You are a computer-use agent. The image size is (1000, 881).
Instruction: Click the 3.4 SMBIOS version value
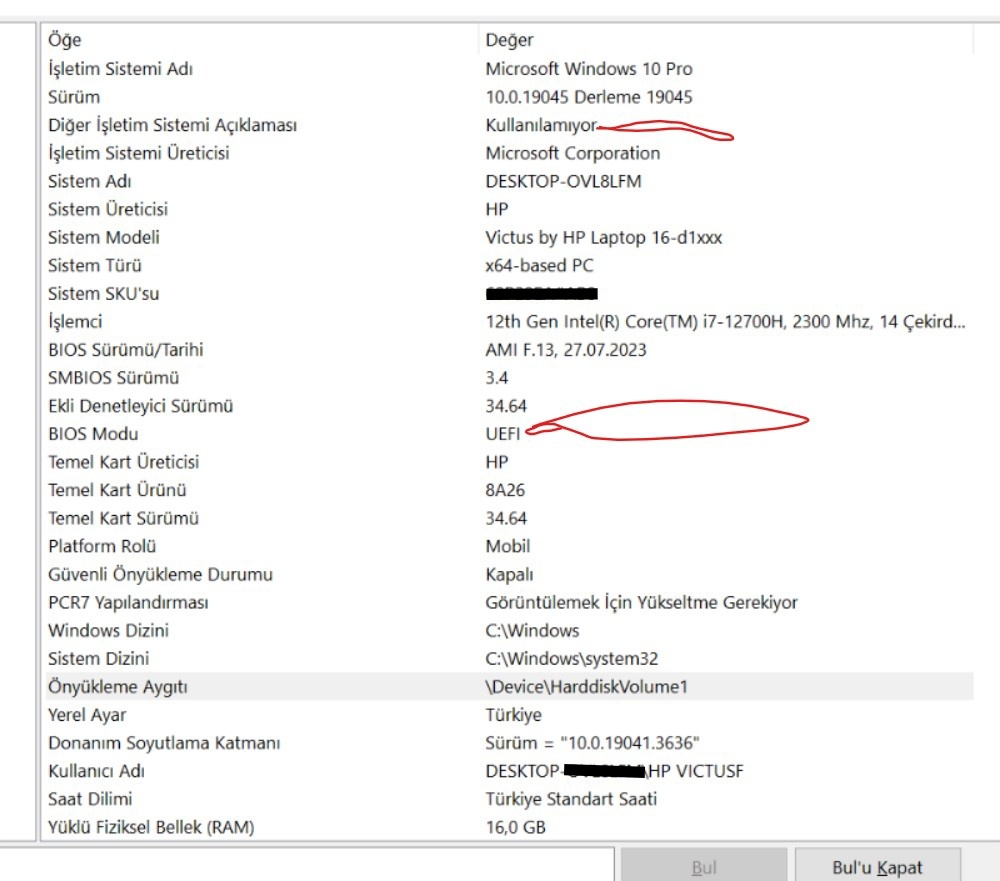tap(497, 378)
